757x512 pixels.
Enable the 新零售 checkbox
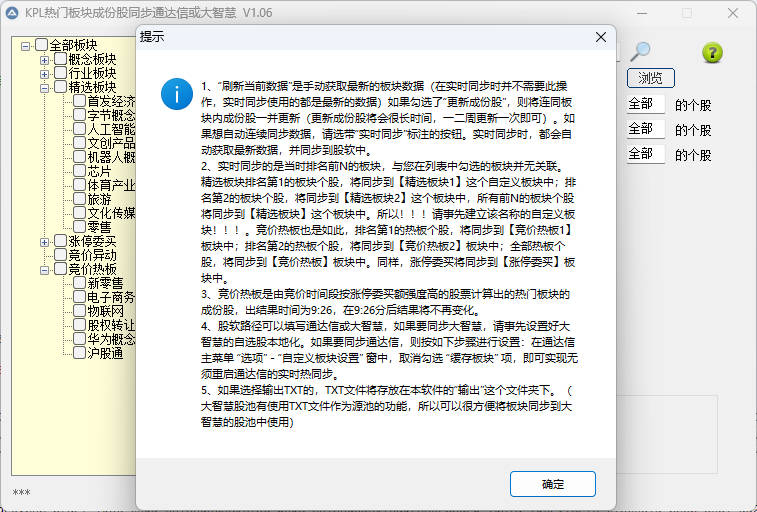click(x=79, y=283)
